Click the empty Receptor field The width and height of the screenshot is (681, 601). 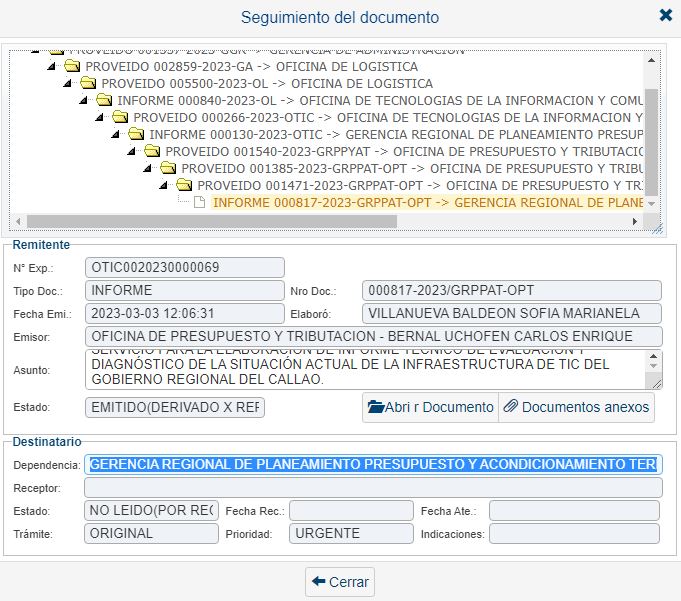tap(374, 488)
